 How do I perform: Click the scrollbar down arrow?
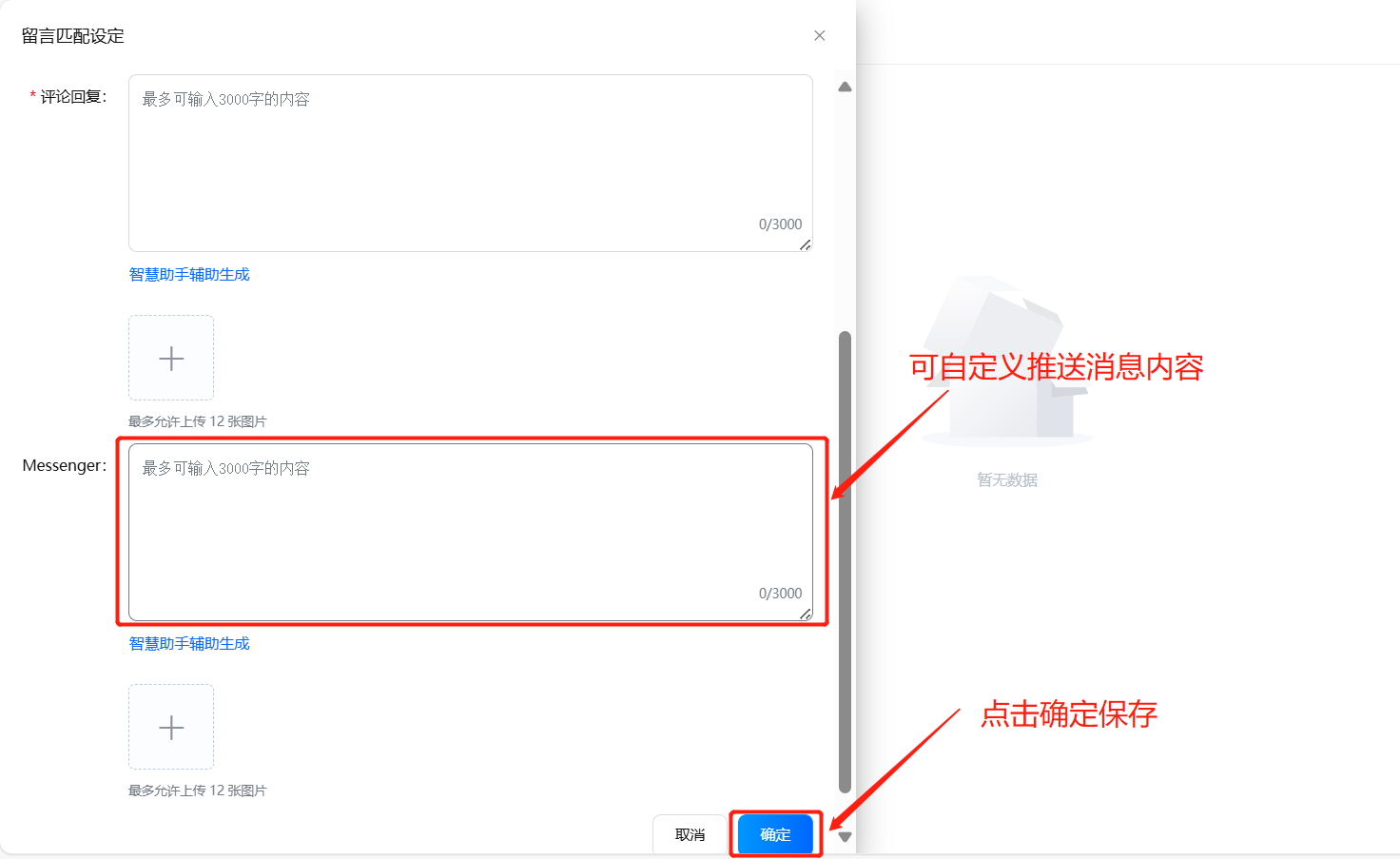click(845, 837)
